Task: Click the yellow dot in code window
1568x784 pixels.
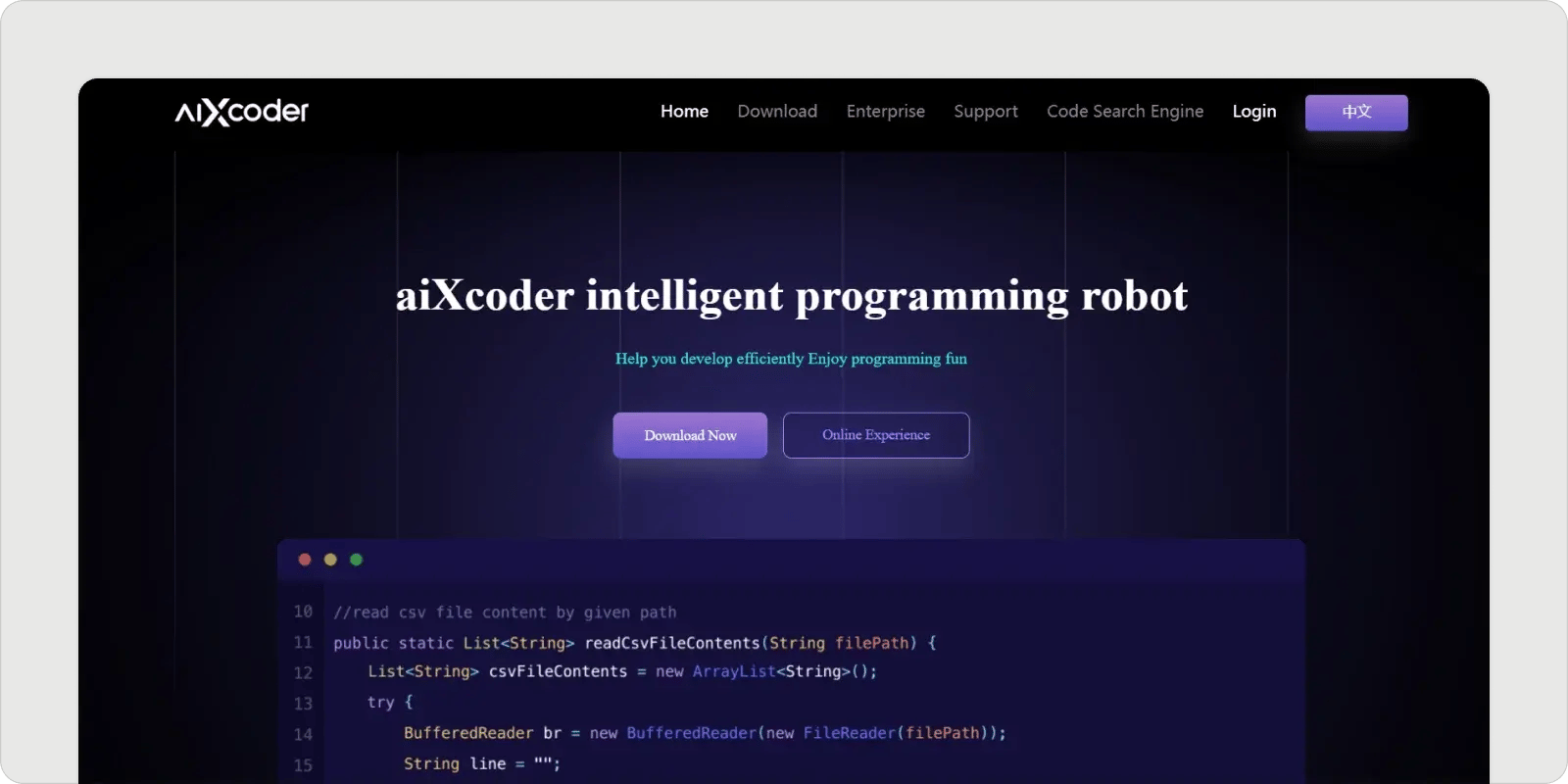Action: click(x=330, y=560)
